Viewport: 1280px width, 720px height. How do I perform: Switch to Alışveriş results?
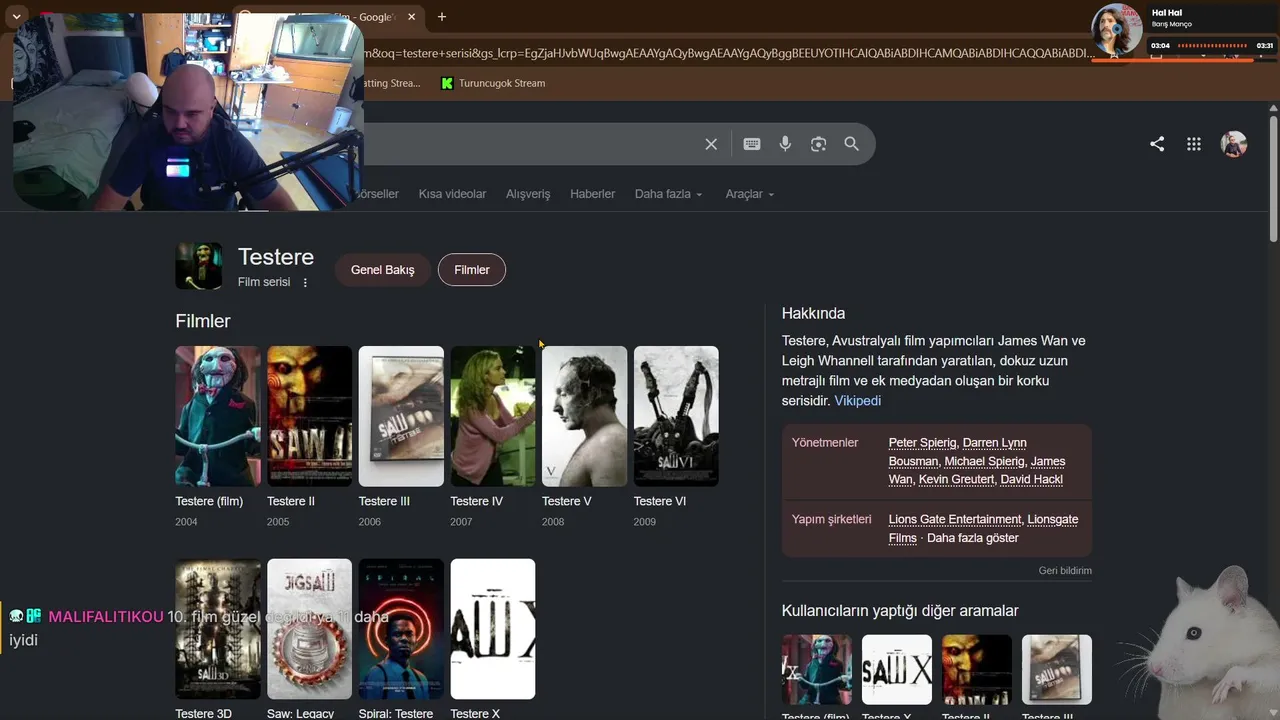point(528,194)
